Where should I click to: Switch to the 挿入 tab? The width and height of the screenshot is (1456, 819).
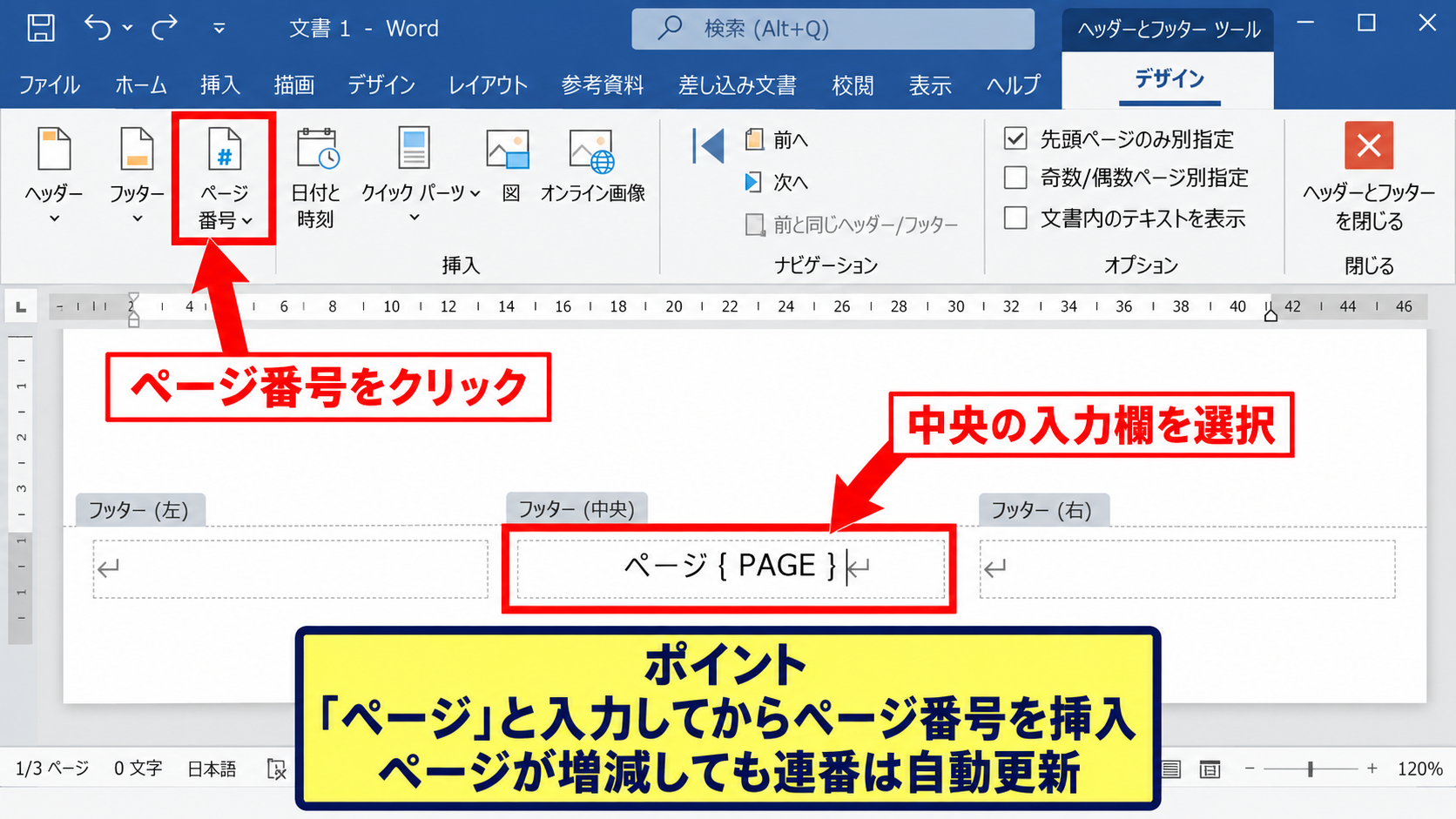click(220, 84)
